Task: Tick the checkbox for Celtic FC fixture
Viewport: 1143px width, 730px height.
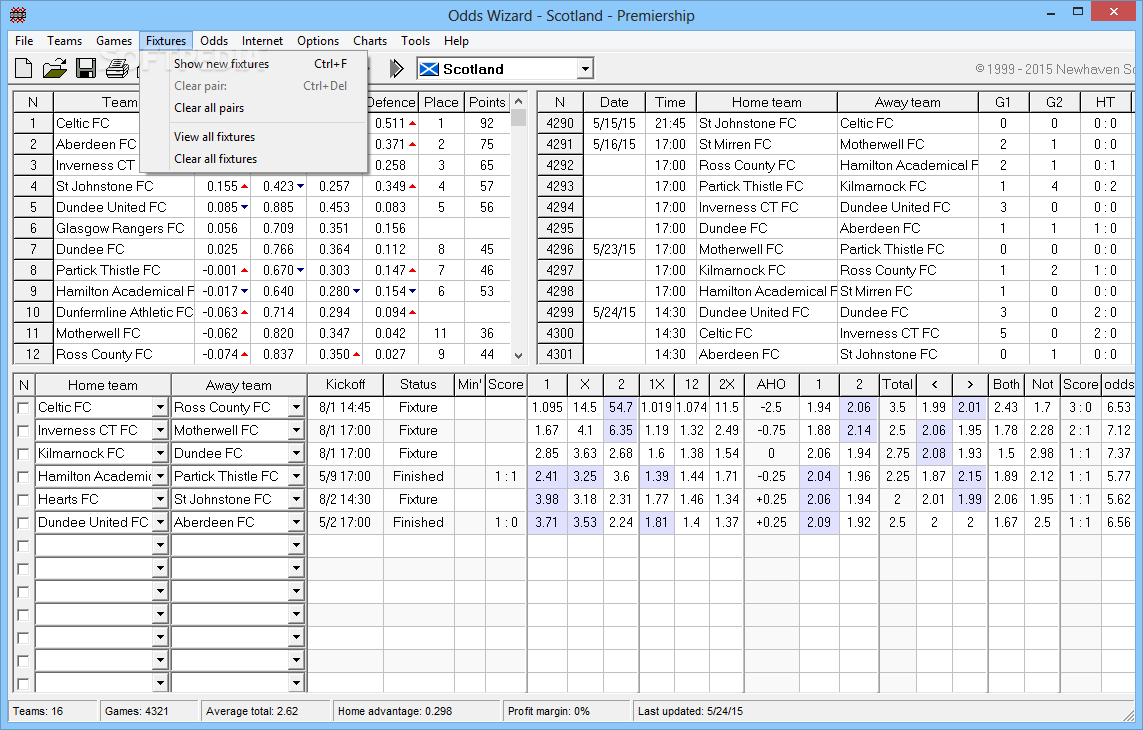Action: (23, 408)
